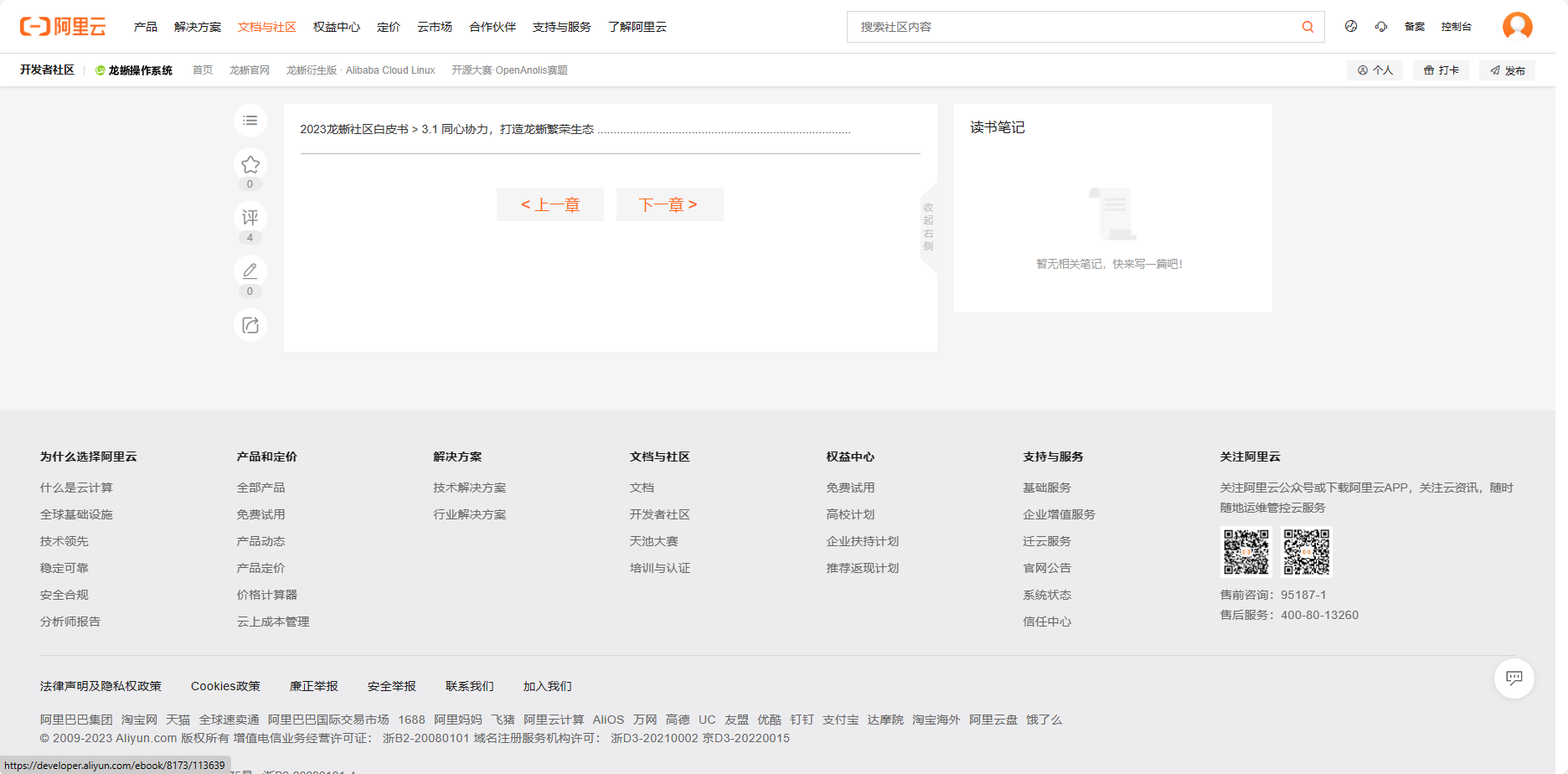Go to 定价 in the header
Viewport: 1568px width, 774px height.
click(x=389, y=27)
